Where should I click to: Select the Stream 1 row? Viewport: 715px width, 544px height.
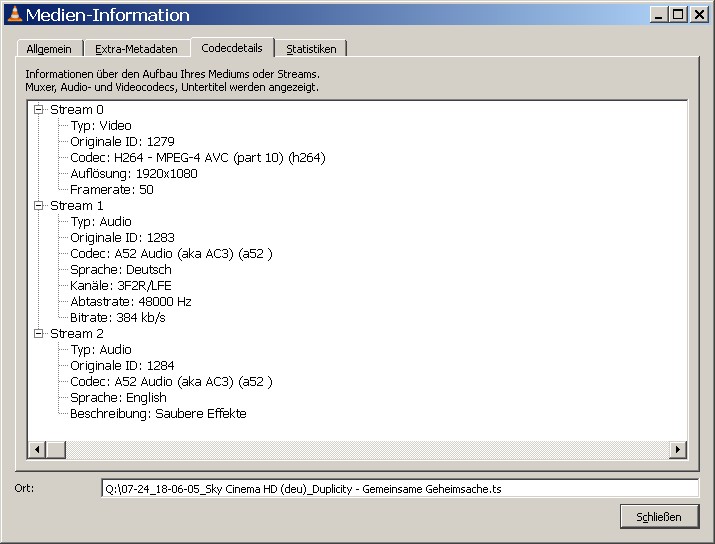(77, 206)
